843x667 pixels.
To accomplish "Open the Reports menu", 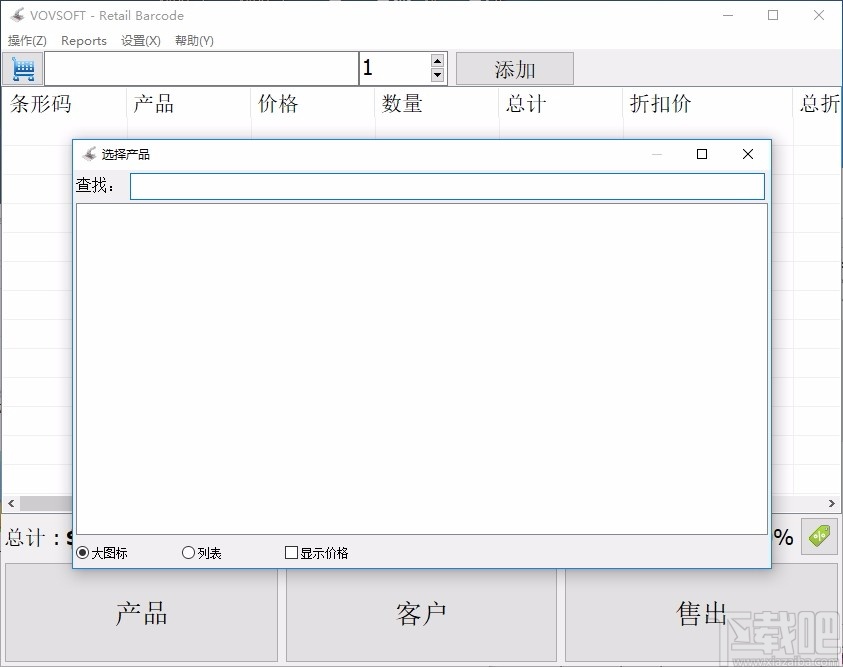I will pos(84,41).
